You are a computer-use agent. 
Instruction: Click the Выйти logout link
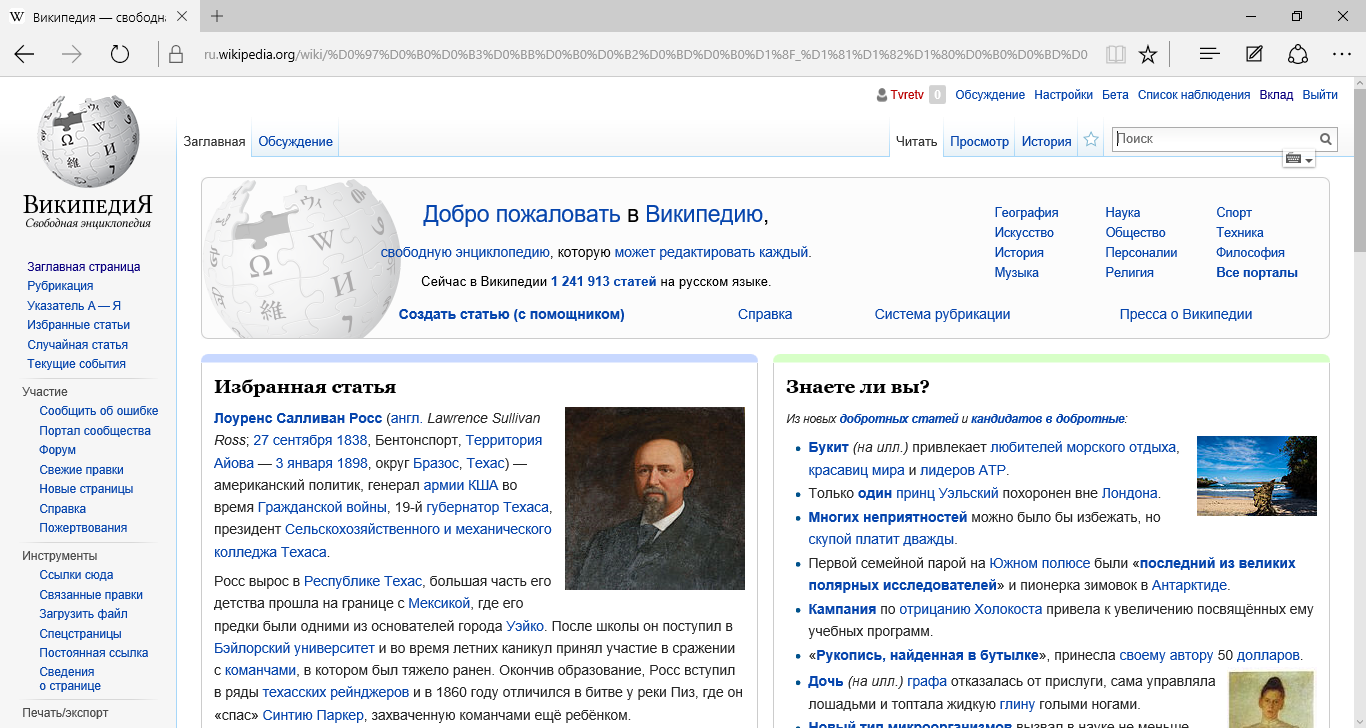click(1320, 95)
